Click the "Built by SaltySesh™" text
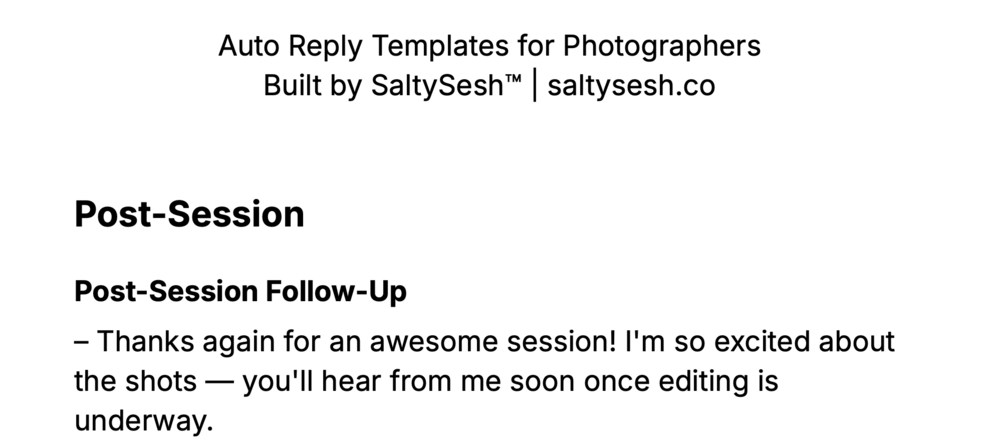Screen dimensions: 1005x446 (x=392, y=86)
